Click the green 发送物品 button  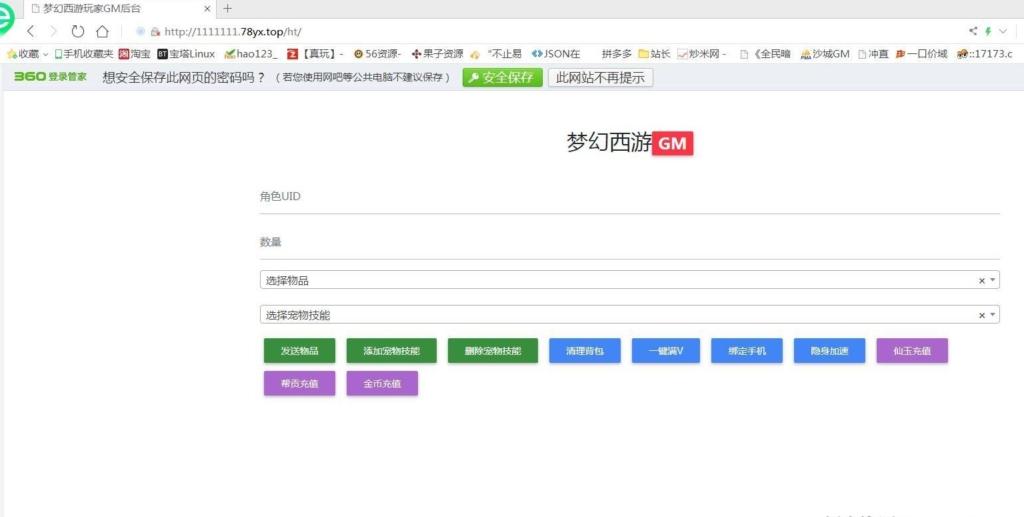tap(299, 351)
